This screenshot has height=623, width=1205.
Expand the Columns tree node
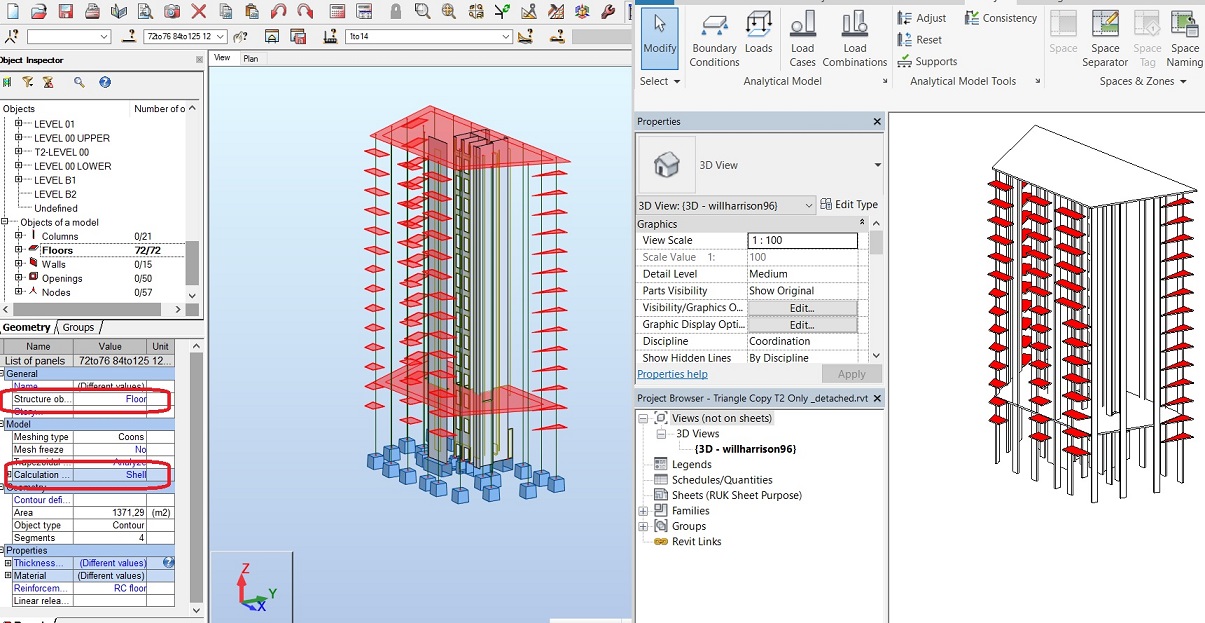(18, 236)
